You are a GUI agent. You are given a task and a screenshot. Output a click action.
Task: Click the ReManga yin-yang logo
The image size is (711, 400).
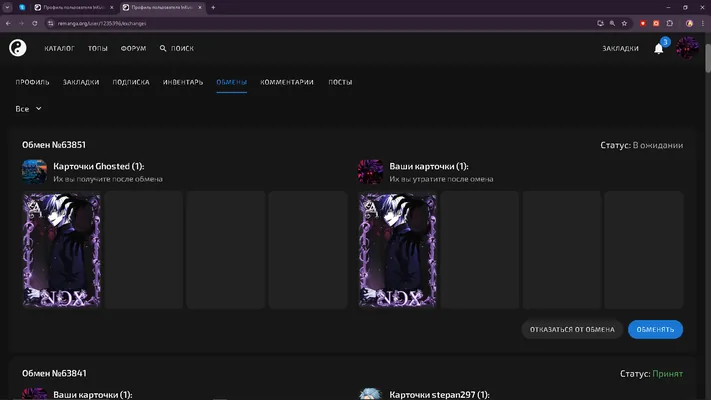[18, 48]
